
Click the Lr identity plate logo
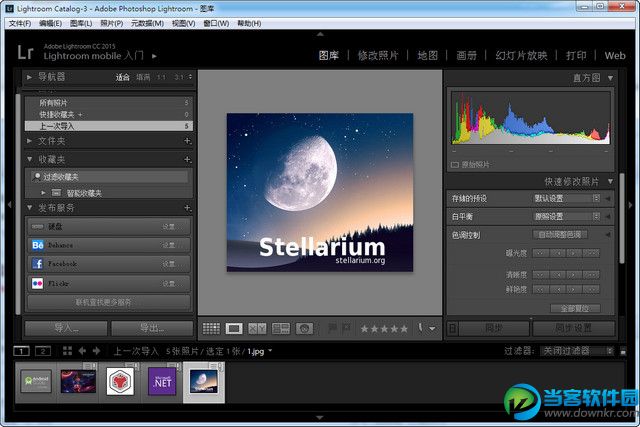pyautogui.click(x=25, y=52)
